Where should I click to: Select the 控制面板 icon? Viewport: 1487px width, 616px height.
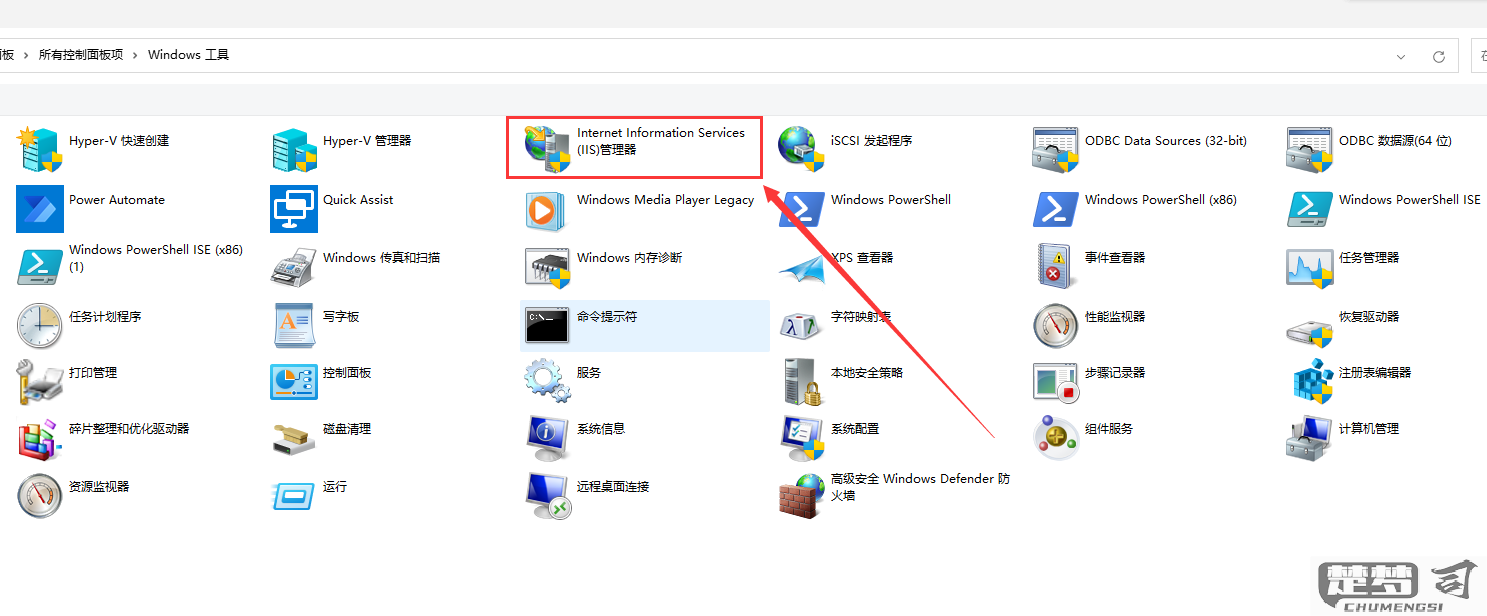click(x=294, y=382)
